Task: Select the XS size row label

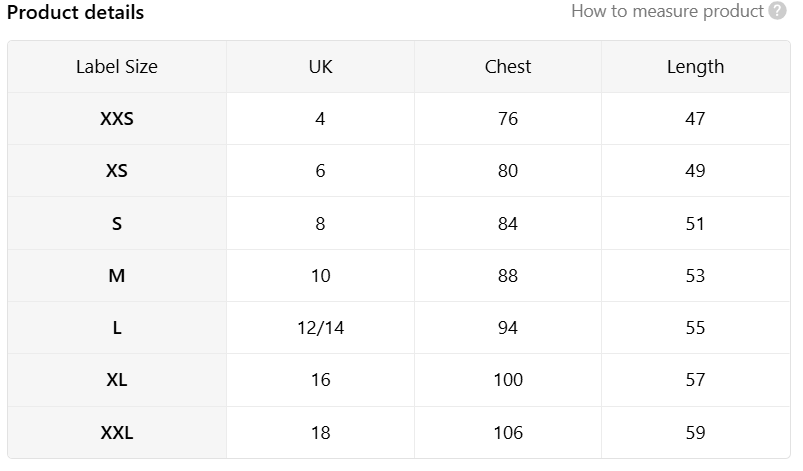Action: pyautogui.click(x=117, y=170)
